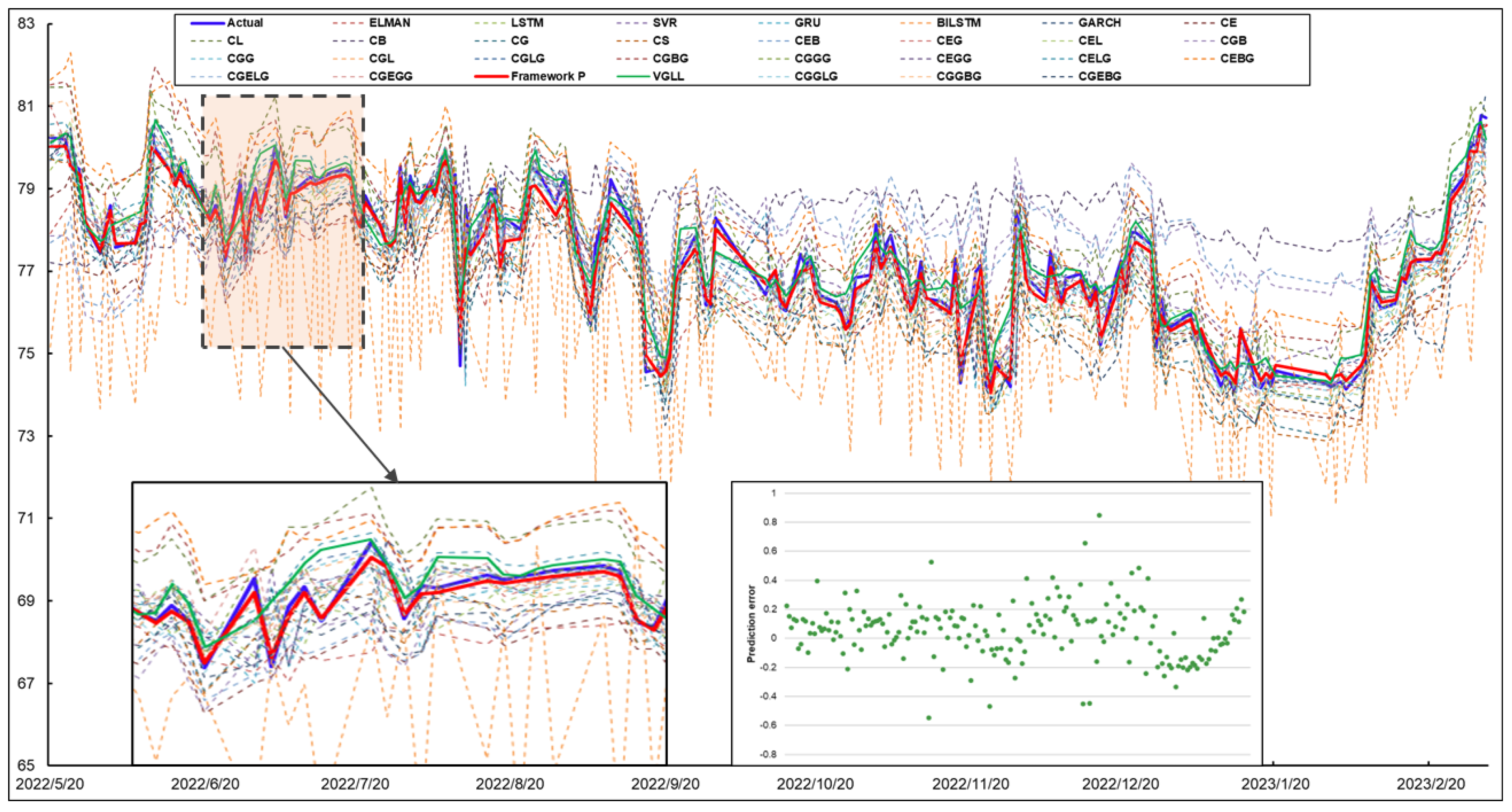Click the 2022/5/20 x-axis date label
Image resolution: width=1512 pixels, height=812 pixels.
click(x=49, y=784)
